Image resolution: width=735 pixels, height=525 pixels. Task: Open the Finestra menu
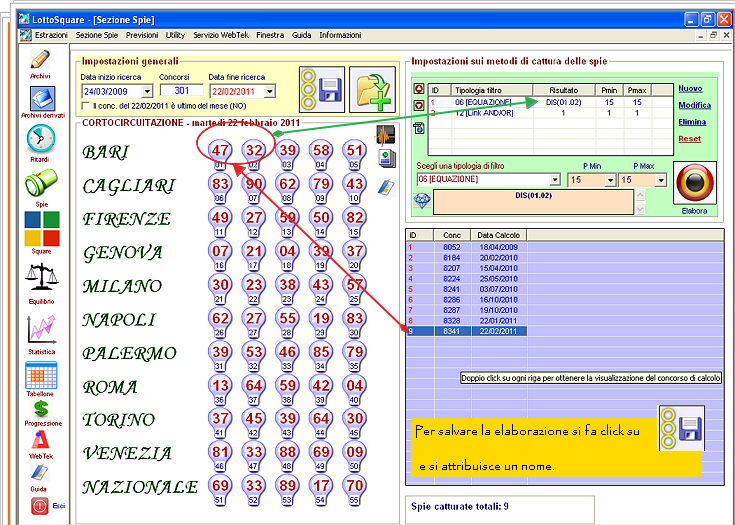(270, 35)
